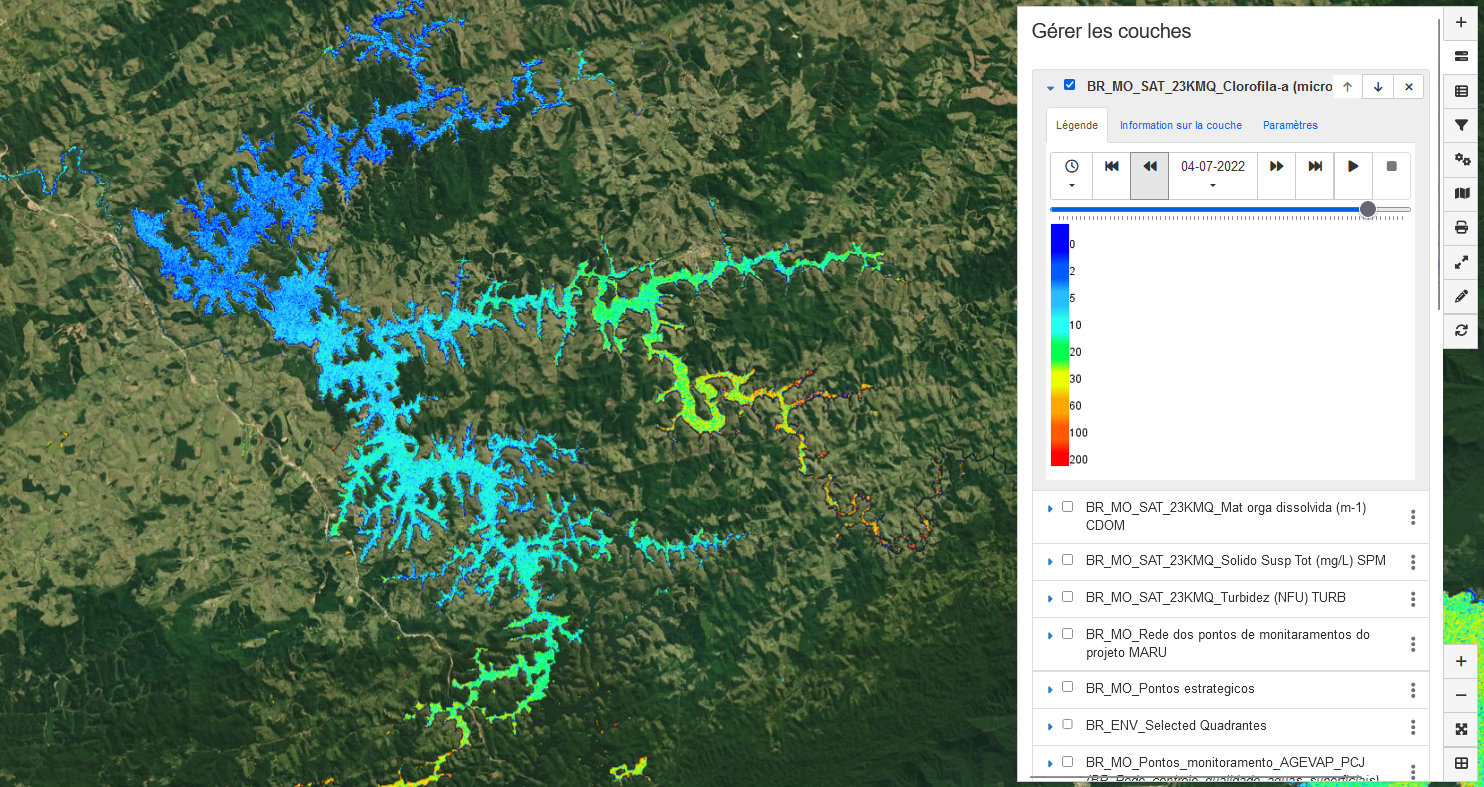Move Clorofila-a layer down with arrow
The height and width of the screenshot is (787, 1484).
(1378, 87)
